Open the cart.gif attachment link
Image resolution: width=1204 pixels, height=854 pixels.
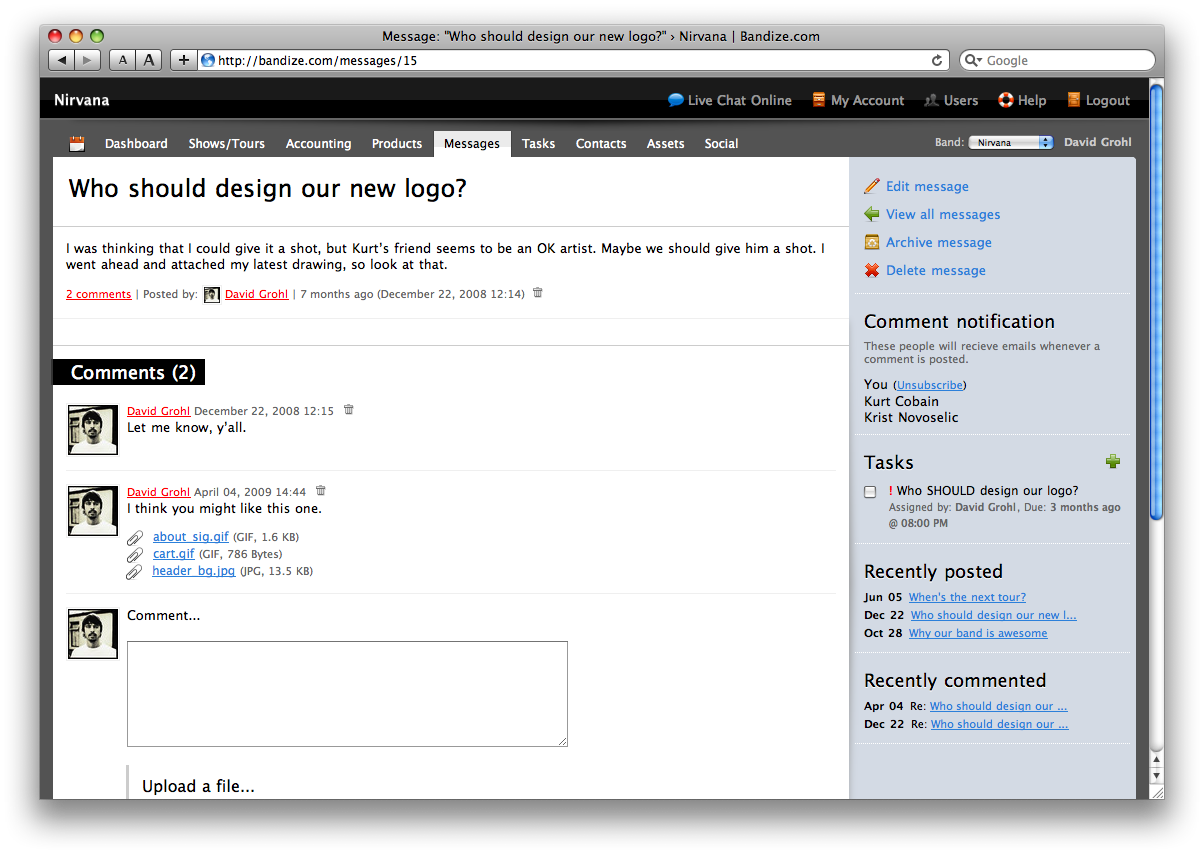174,554
